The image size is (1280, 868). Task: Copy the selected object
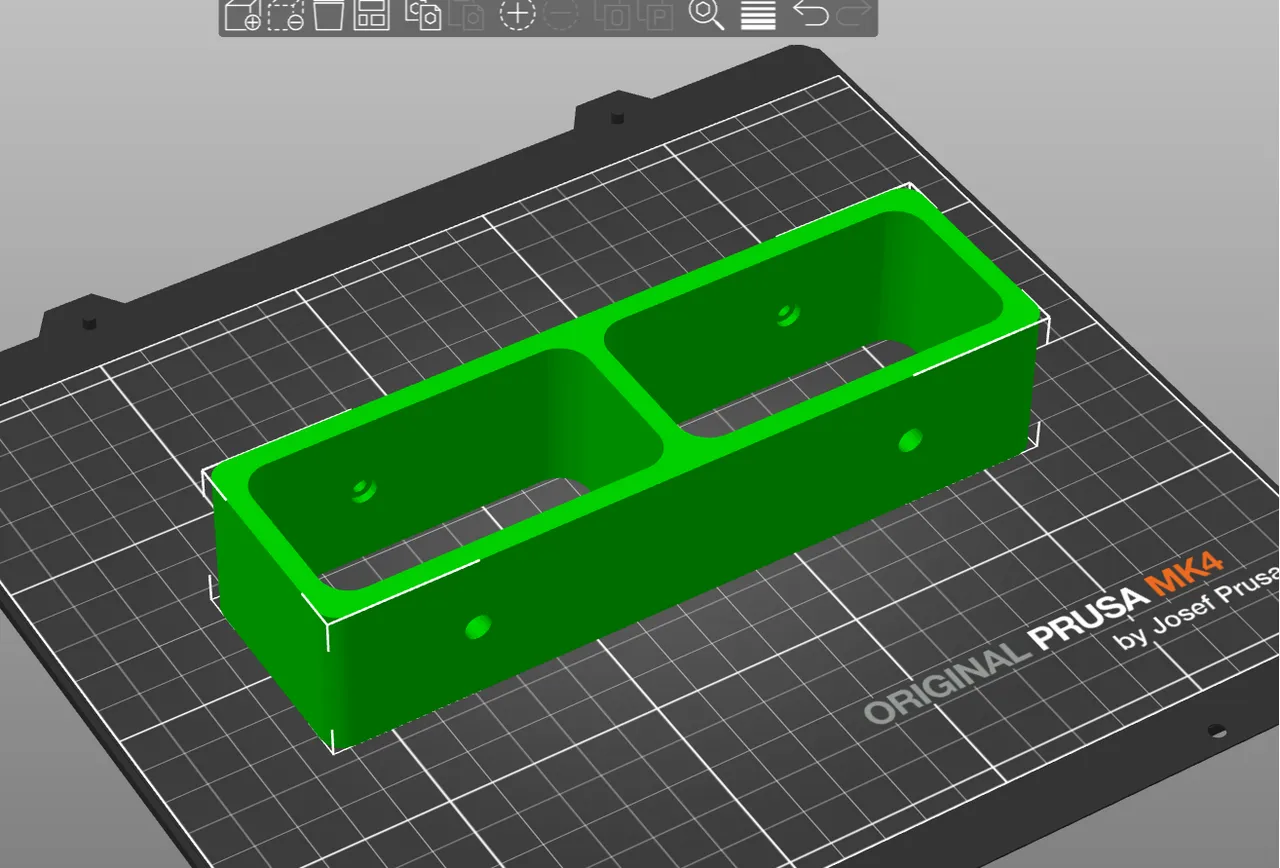[x=424, y=15]
